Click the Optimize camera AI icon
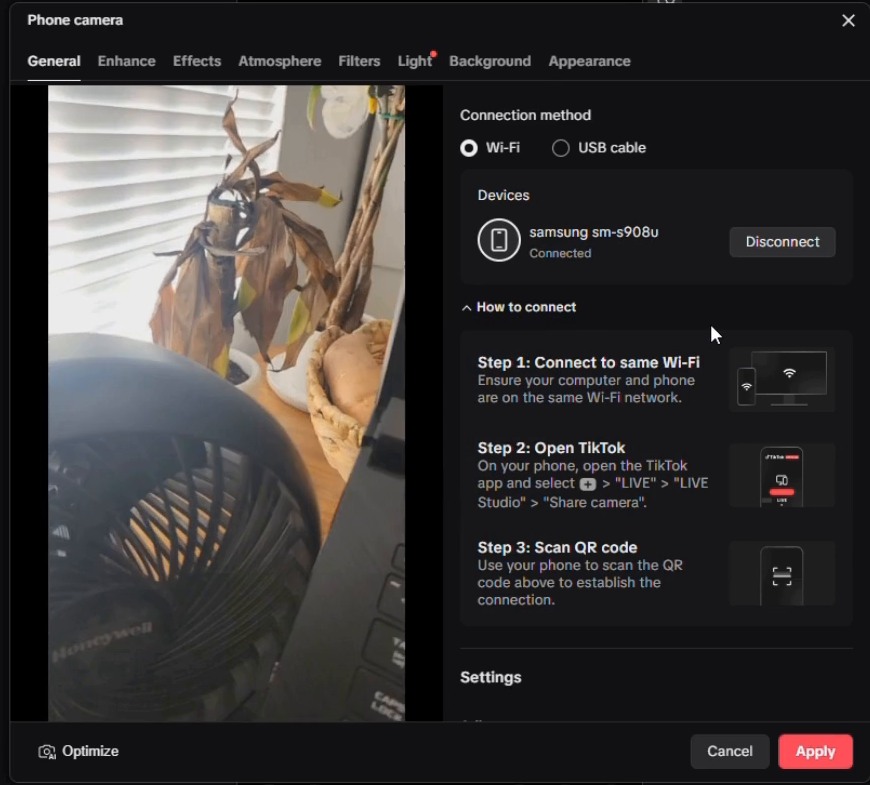 [47, 752]
